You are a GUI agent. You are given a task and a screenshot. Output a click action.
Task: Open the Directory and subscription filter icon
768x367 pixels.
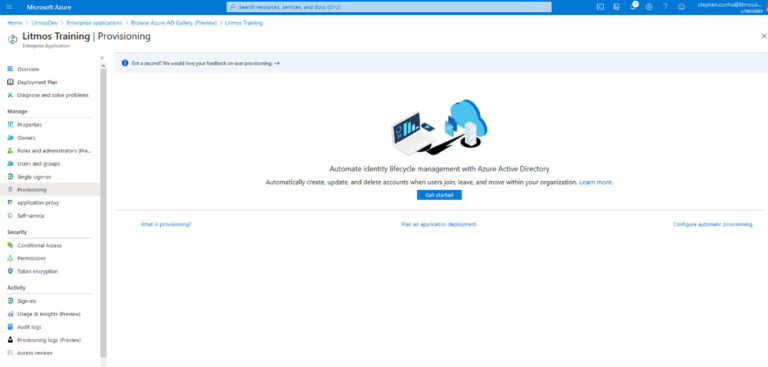616,7
